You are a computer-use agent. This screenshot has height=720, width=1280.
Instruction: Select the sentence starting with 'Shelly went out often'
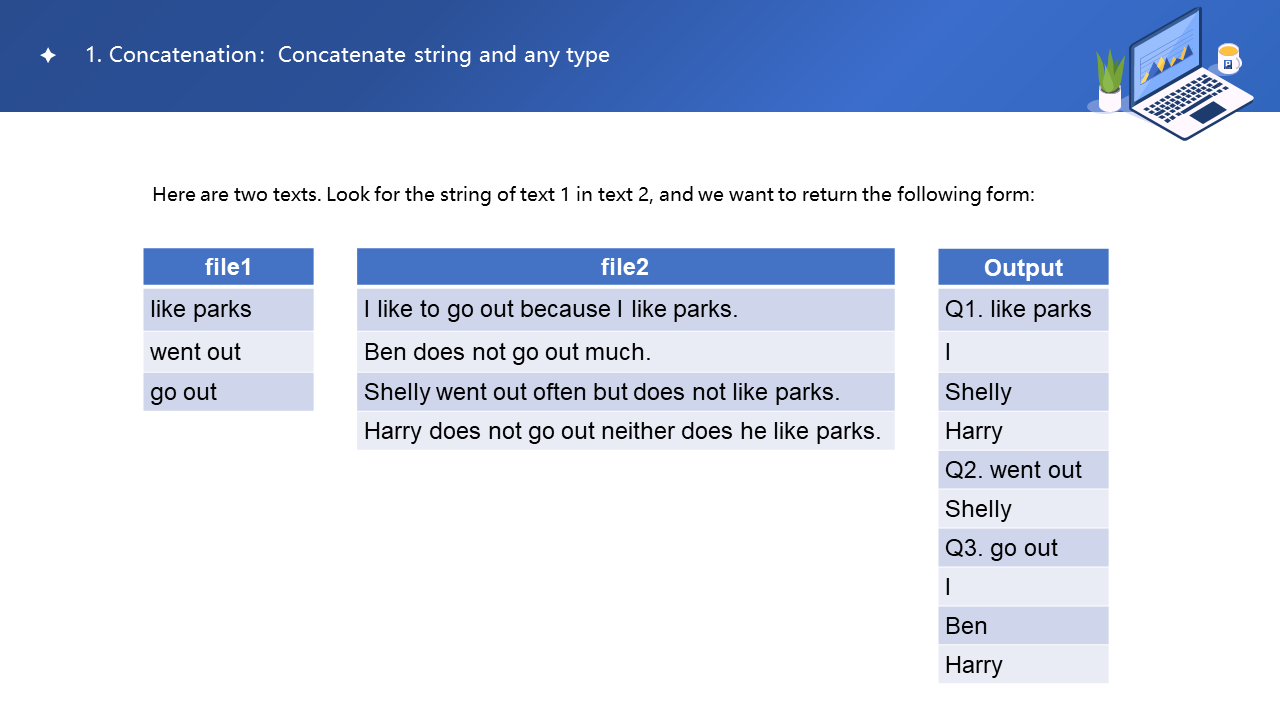625,392
